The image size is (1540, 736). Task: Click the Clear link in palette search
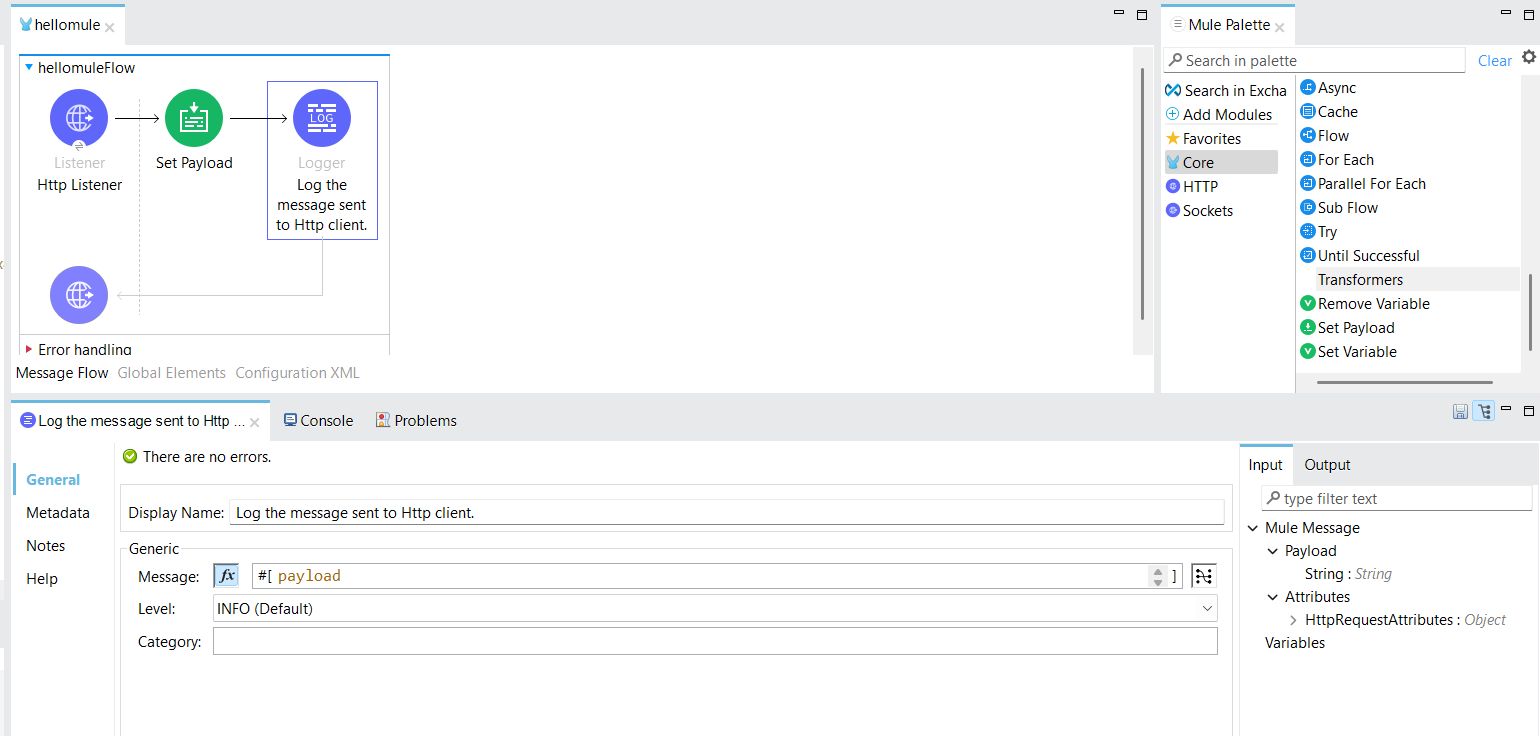tap(1494, 61)
